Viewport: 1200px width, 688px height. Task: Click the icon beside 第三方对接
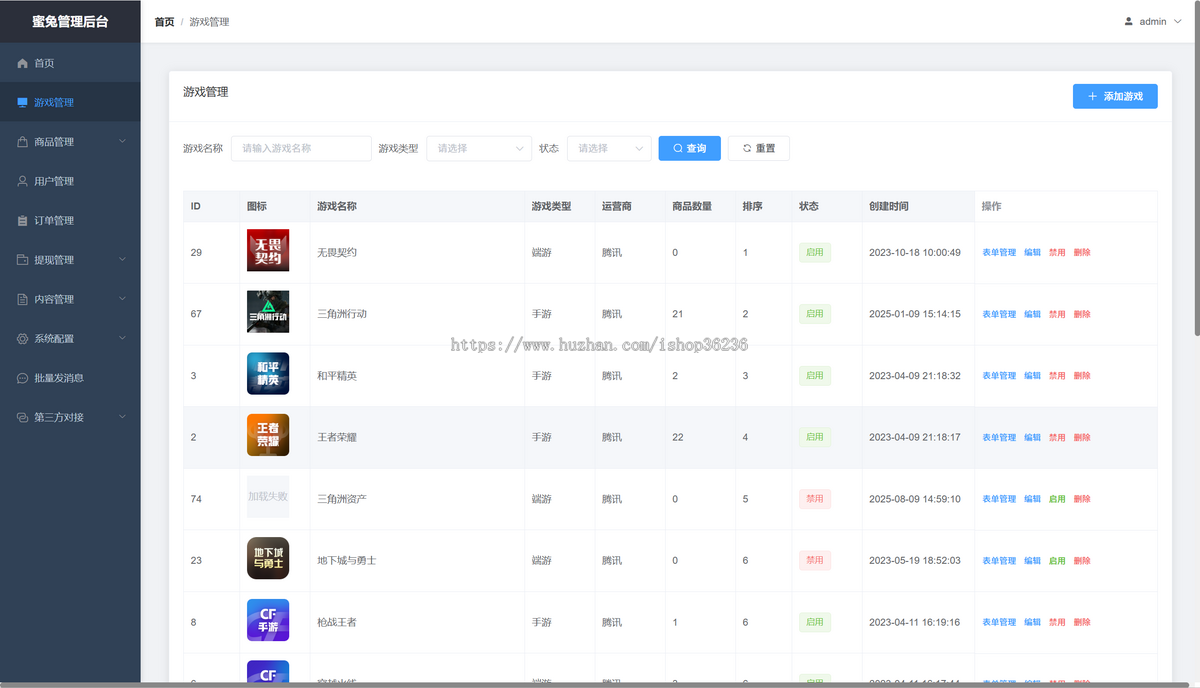pyautogui.click(x=23, y=417)
